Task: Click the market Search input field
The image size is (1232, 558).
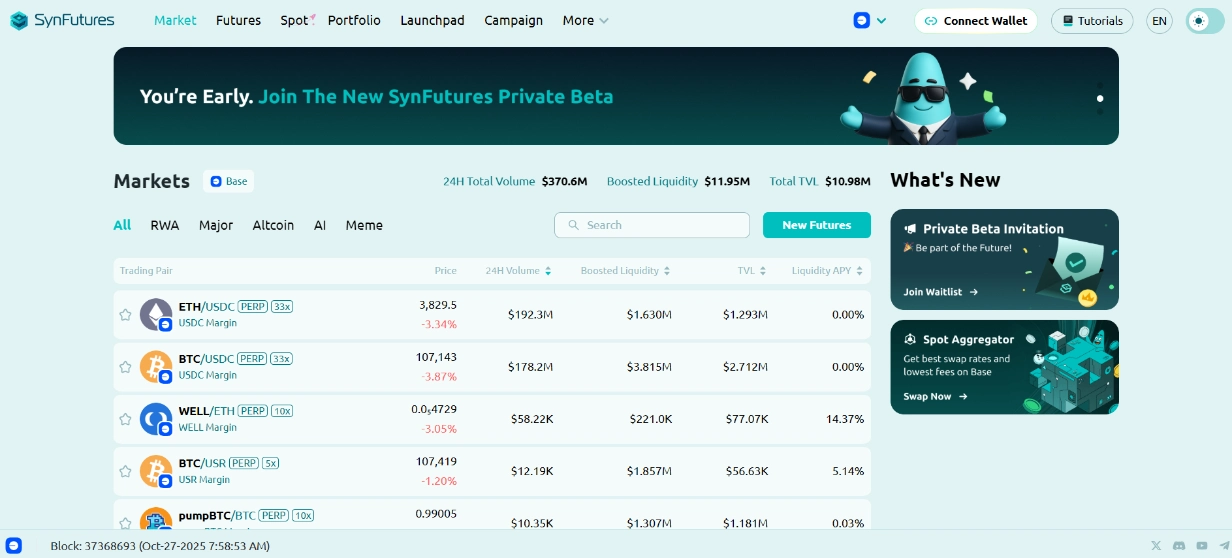Action: pyautogui.click(x=652, y=225)
